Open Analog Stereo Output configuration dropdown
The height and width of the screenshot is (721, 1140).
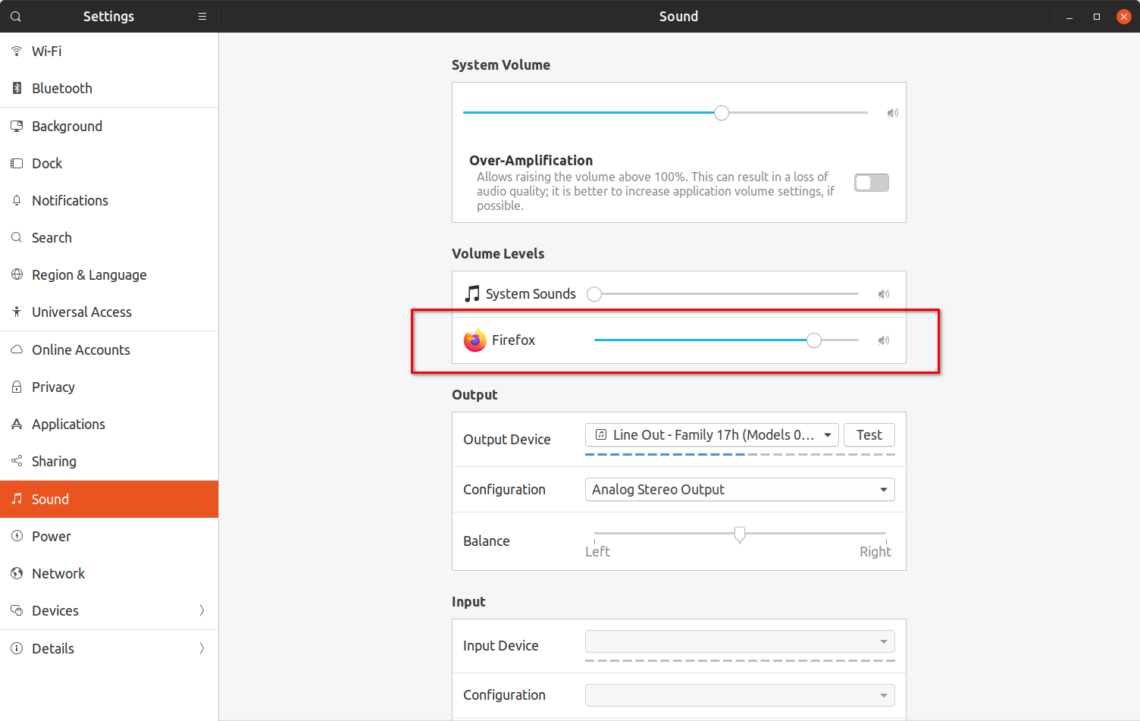click(739, 489)
